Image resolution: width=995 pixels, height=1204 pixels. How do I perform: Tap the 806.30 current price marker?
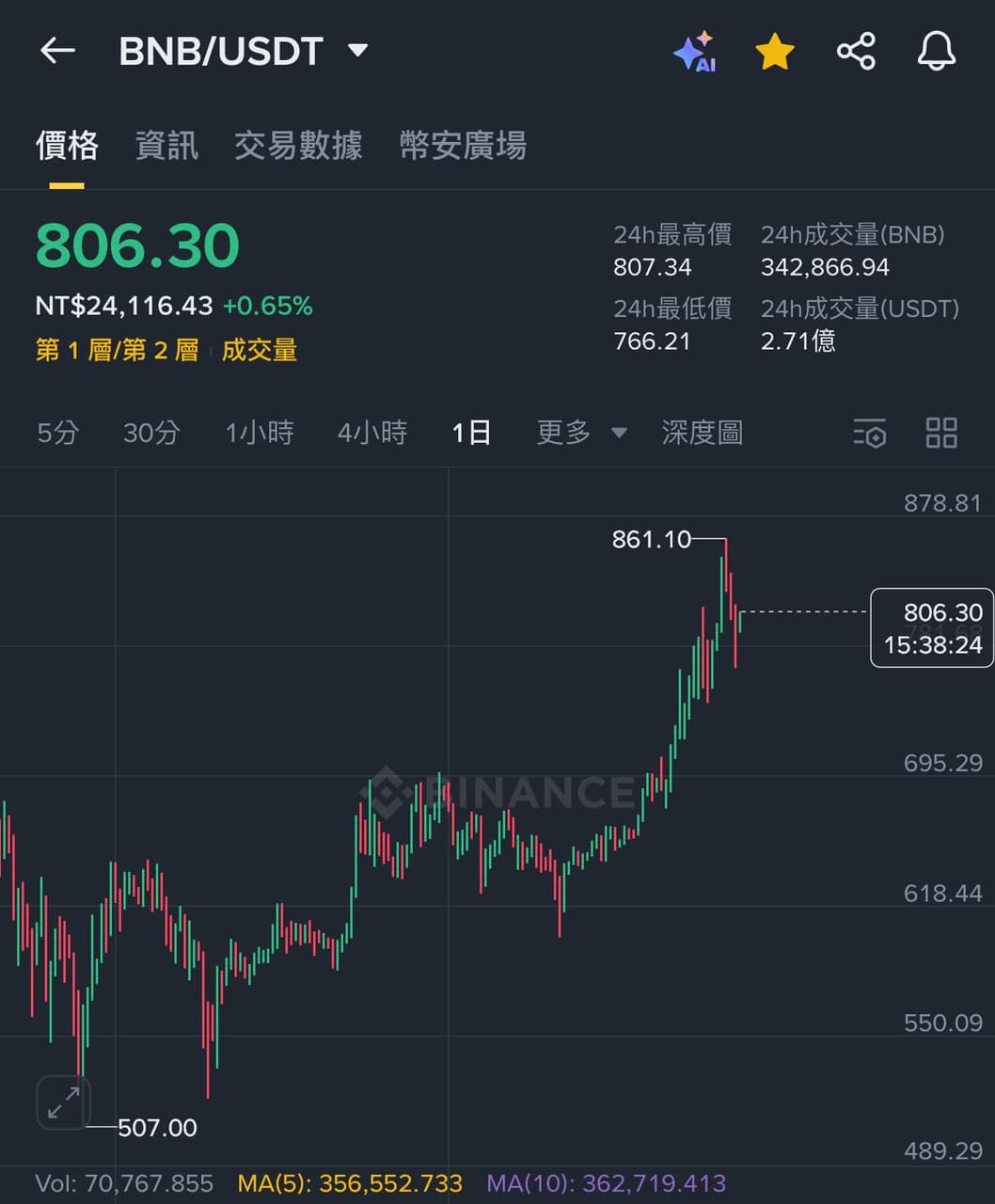pyautogui.click(x=932, y=627)
